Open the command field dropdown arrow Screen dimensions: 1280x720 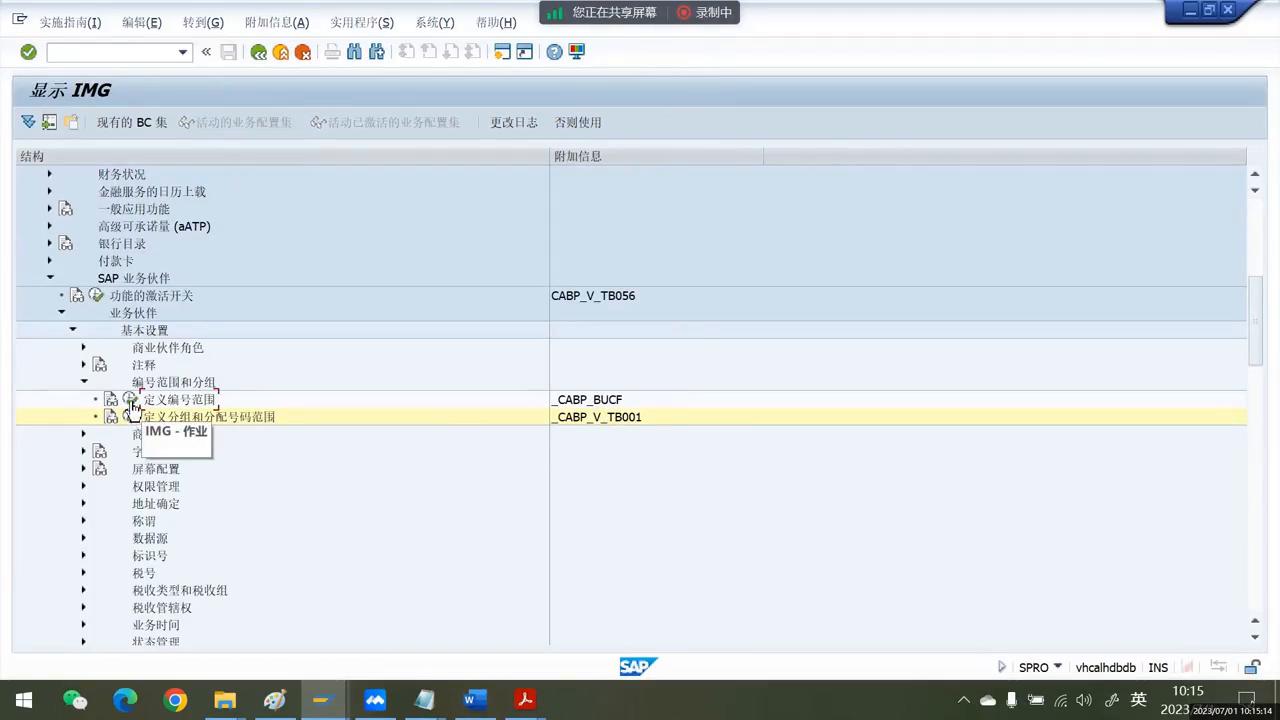click(183, 52)
